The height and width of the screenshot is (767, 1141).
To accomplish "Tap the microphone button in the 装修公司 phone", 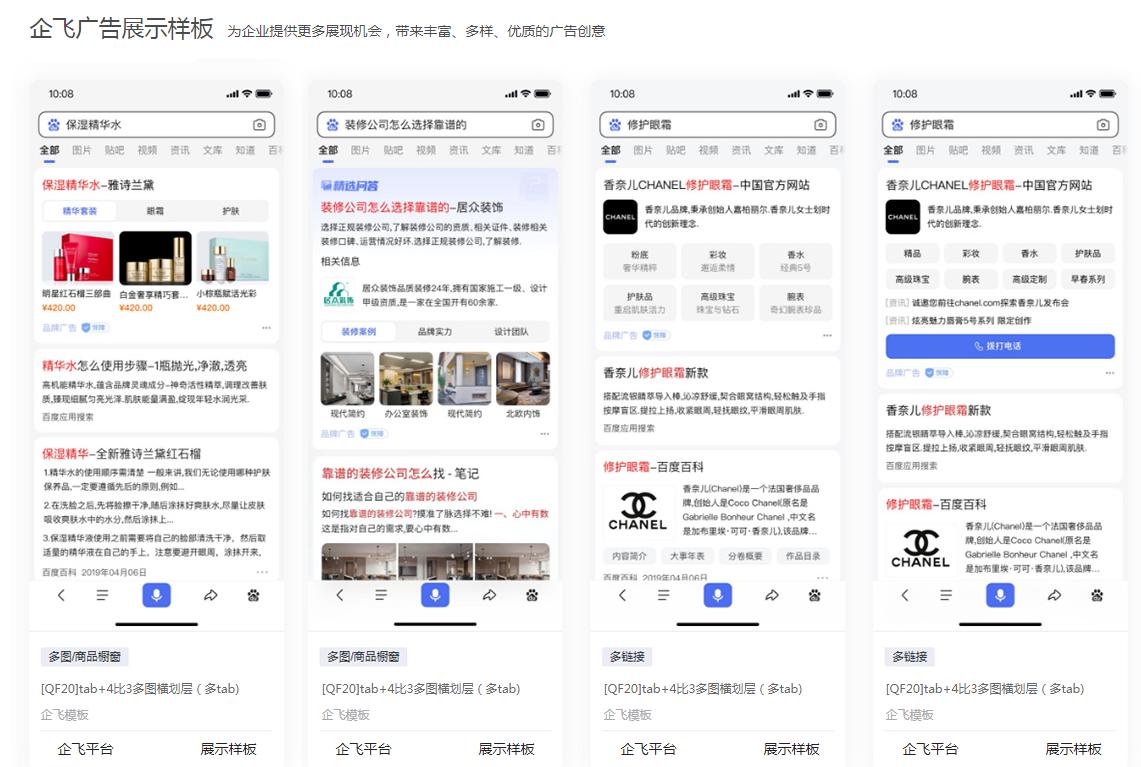I will pos(435,595).
